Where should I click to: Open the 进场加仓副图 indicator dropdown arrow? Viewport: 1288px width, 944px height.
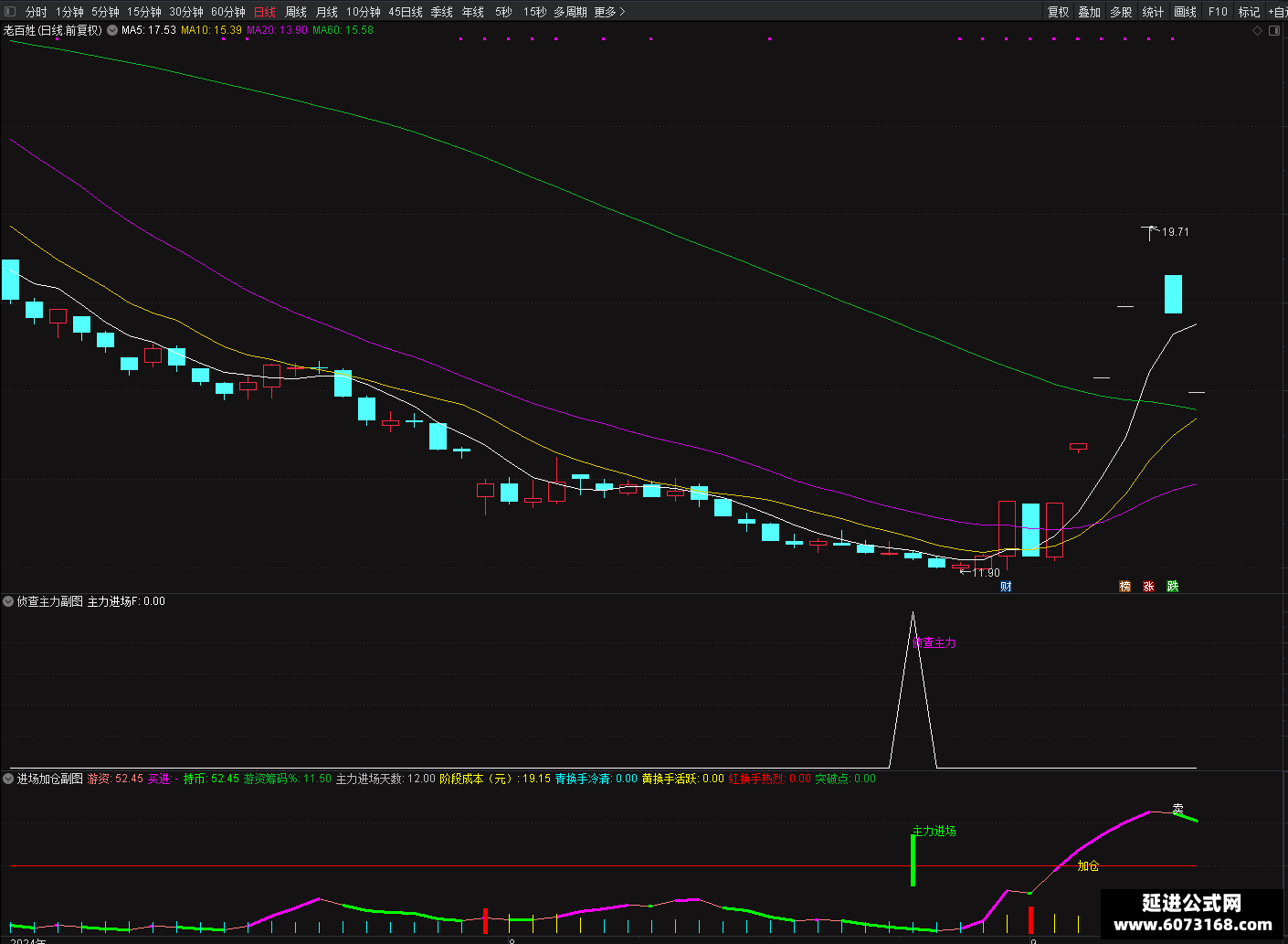coord(9,779)
